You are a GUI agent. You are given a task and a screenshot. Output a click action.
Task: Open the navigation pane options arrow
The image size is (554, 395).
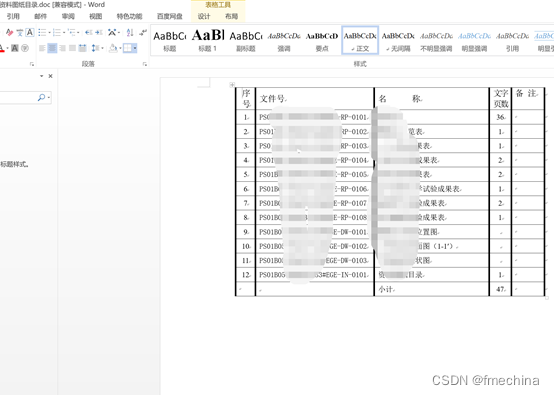41,76
